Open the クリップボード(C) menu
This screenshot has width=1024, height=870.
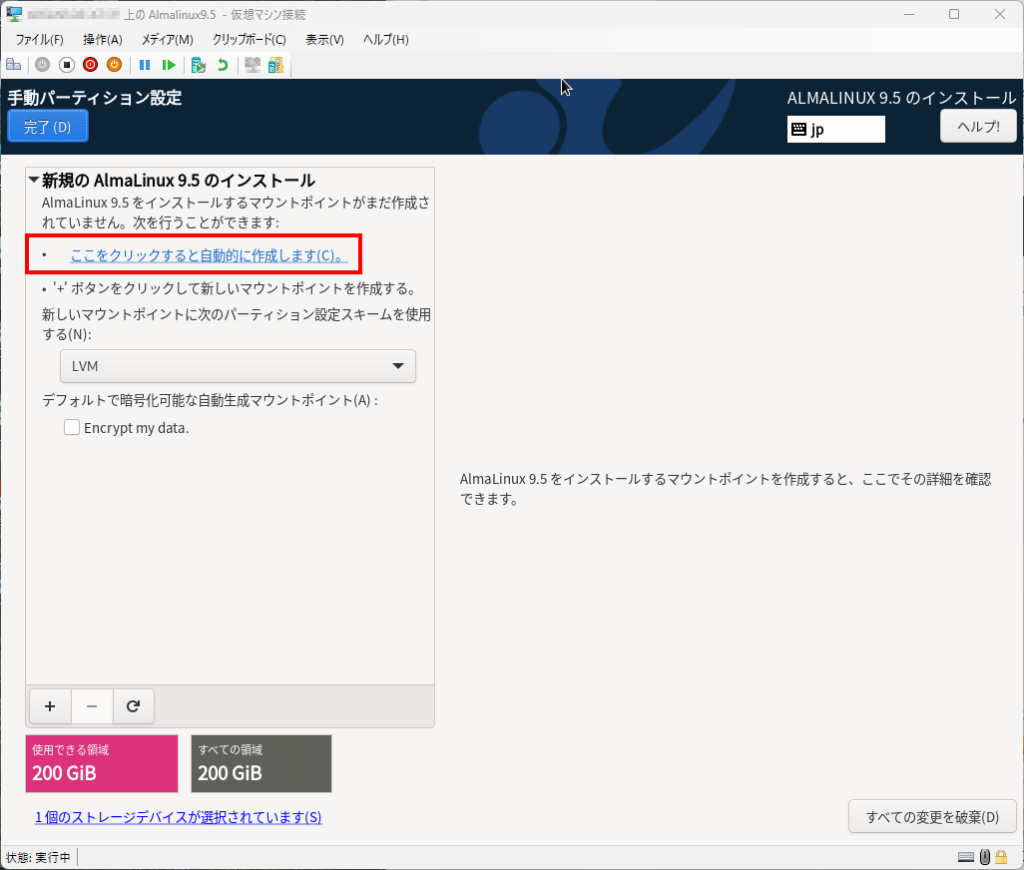(x=249, y=39)
